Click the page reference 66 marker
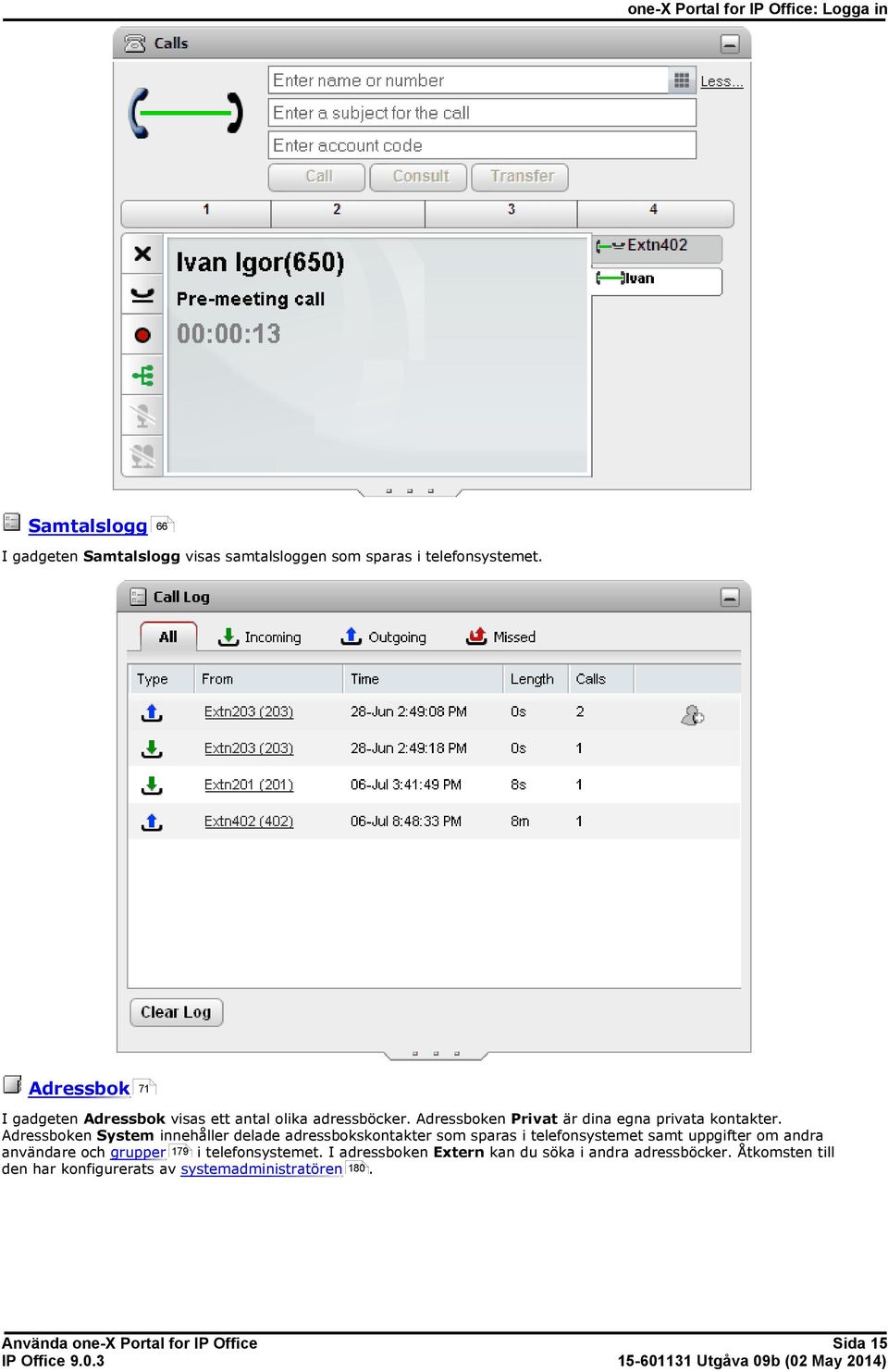 tap(163, 525)
